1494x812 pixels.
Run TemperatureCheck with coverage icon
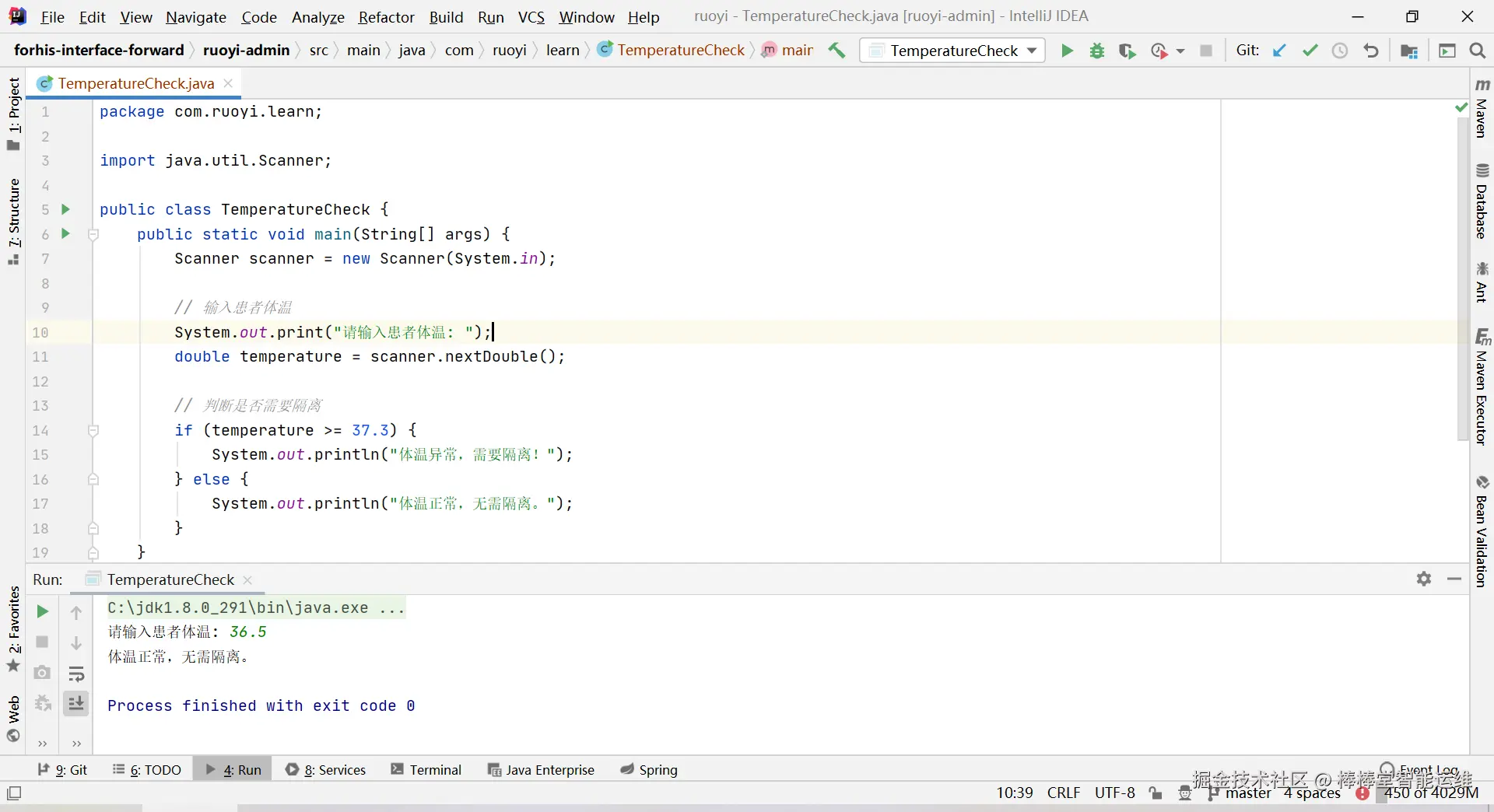(x=1127, y=51)
